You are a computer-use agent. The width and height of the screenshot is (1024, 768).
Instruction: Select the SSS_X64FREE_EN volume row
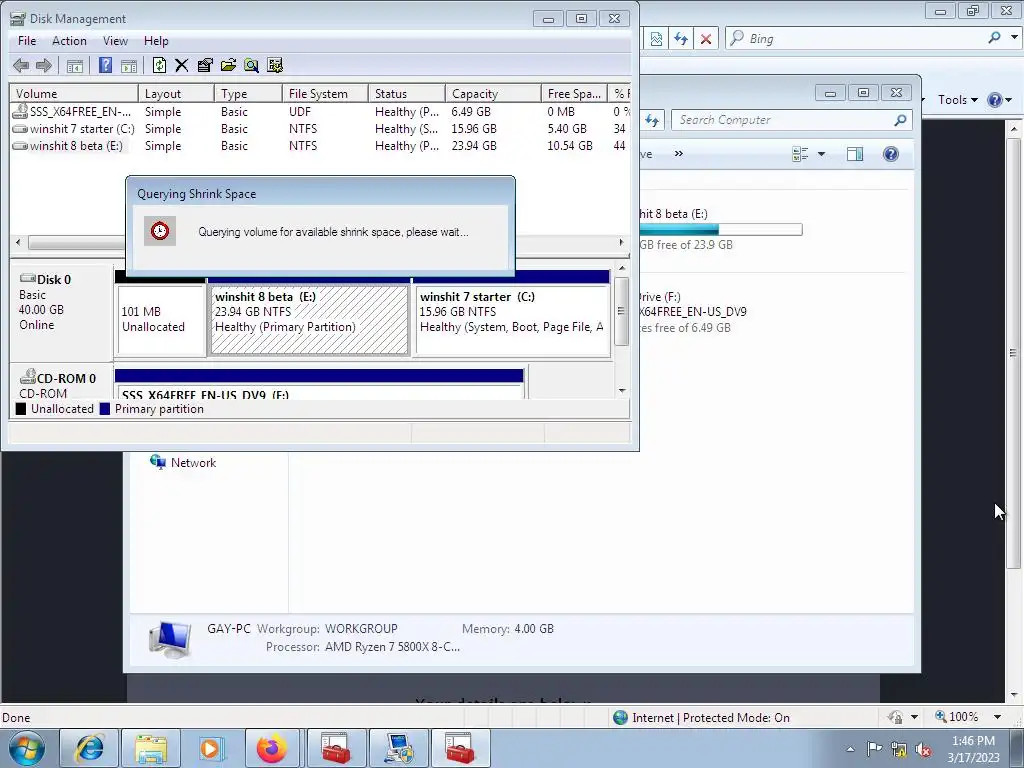[320, 112]
